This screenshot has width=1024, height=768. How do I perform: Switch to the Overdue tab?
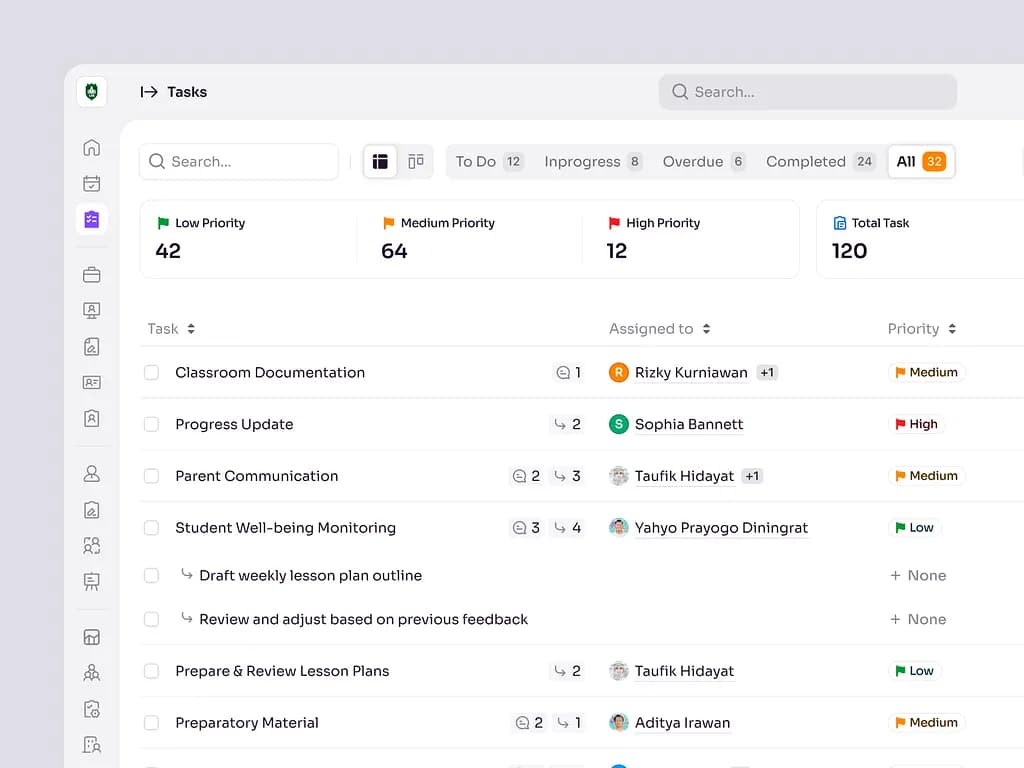pos(703,161)
